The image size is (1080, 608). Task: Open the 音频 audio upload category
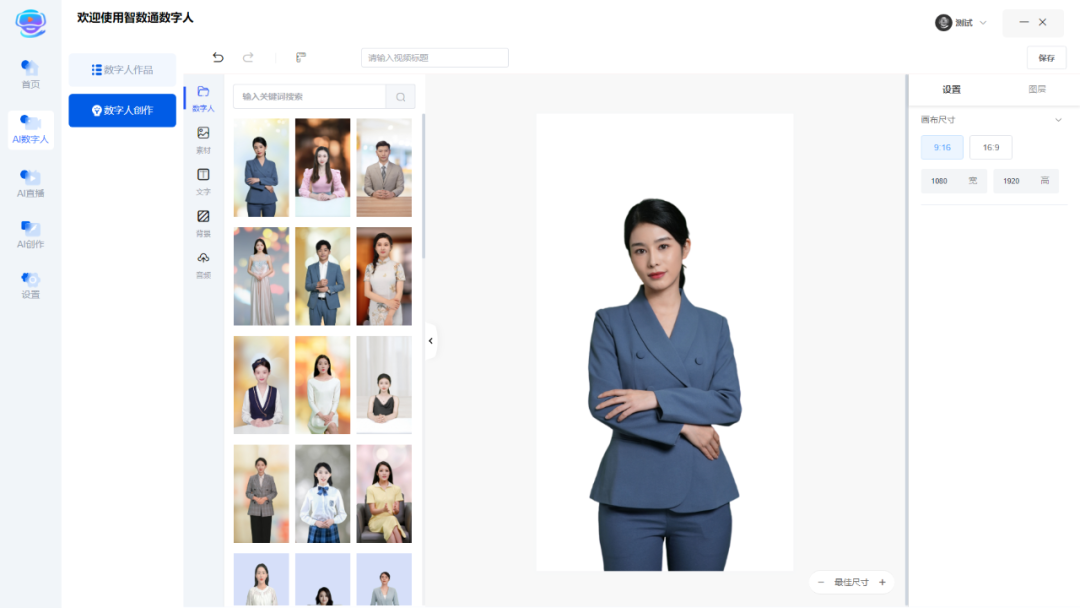point(203,265)
